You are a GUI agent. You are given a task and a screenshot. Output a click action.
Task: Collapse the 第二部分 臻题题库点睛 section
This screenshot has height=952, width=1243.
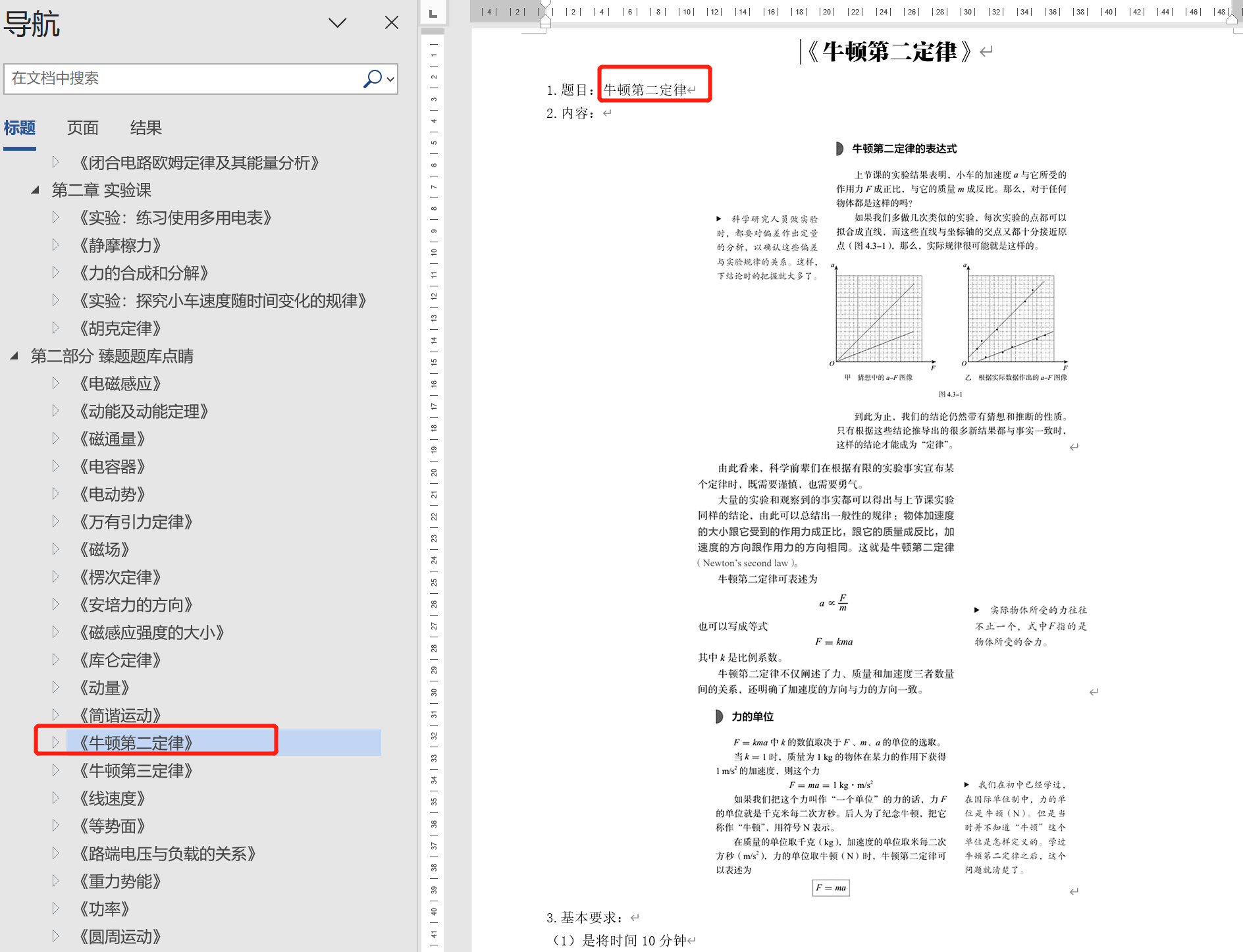pos(14,356)
